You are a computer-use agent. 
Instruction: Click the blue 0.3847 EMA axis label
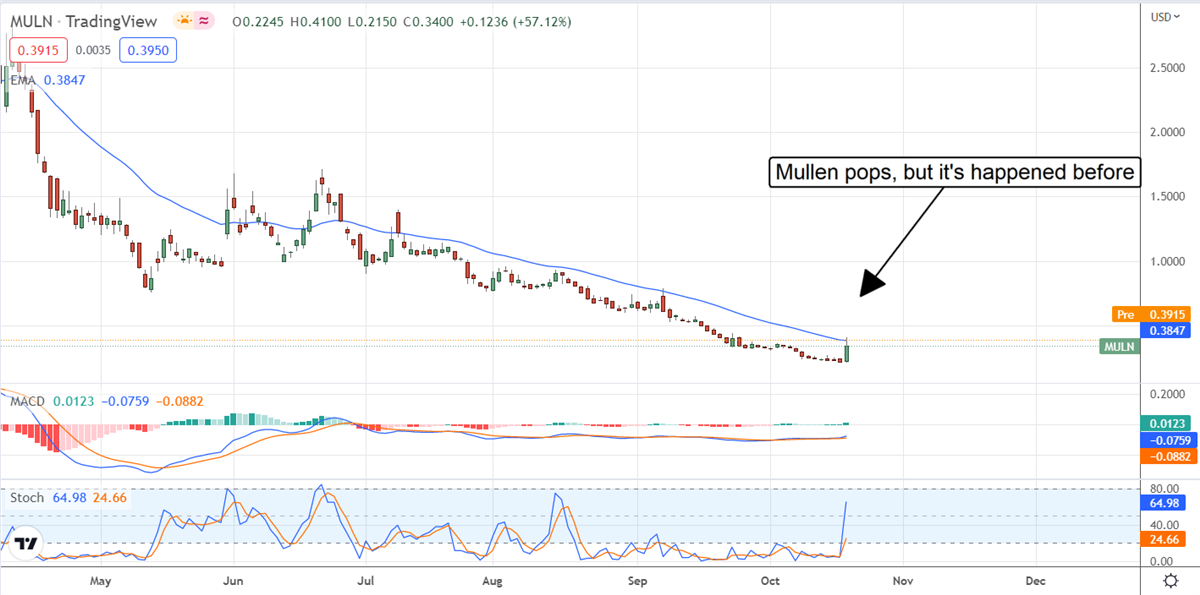[1164, 330]
